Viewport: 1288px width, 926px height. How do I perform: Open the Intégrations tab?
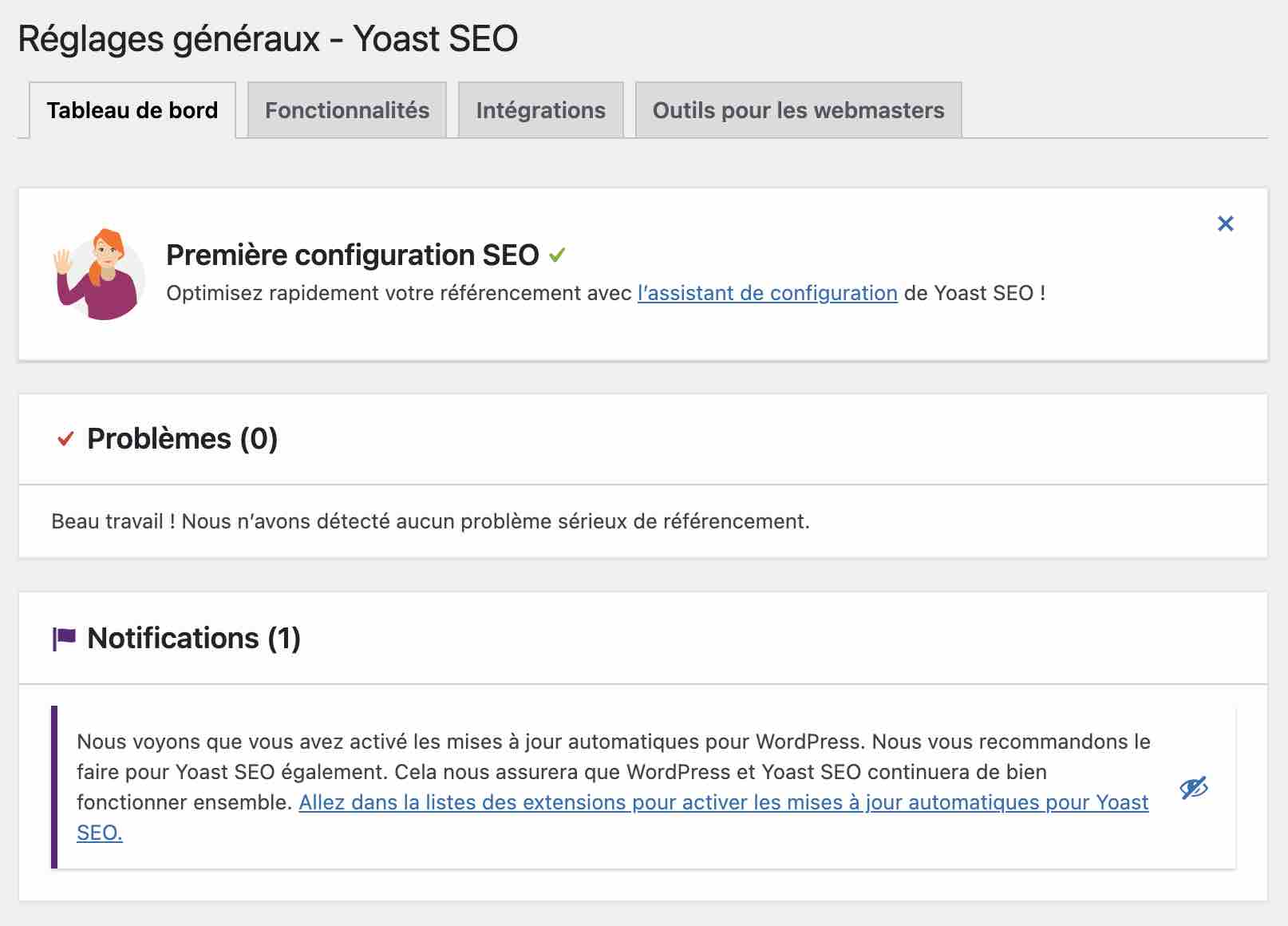point(540,110)
